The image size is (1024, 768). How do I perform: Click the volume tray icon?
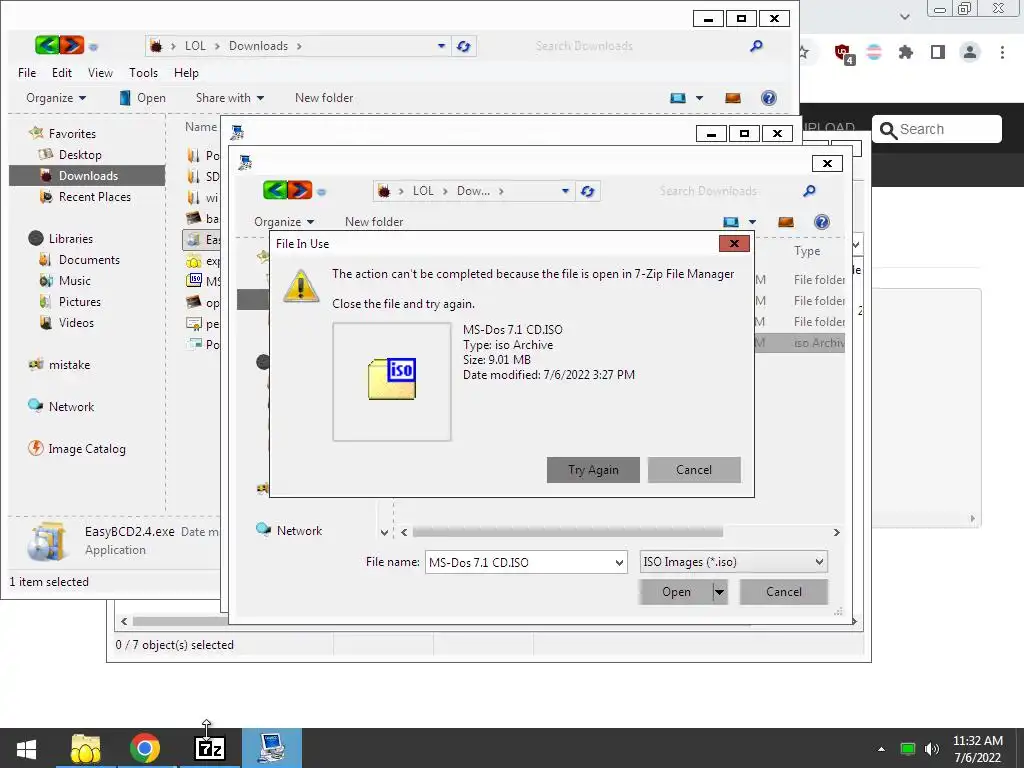click(x=932, y=749)
